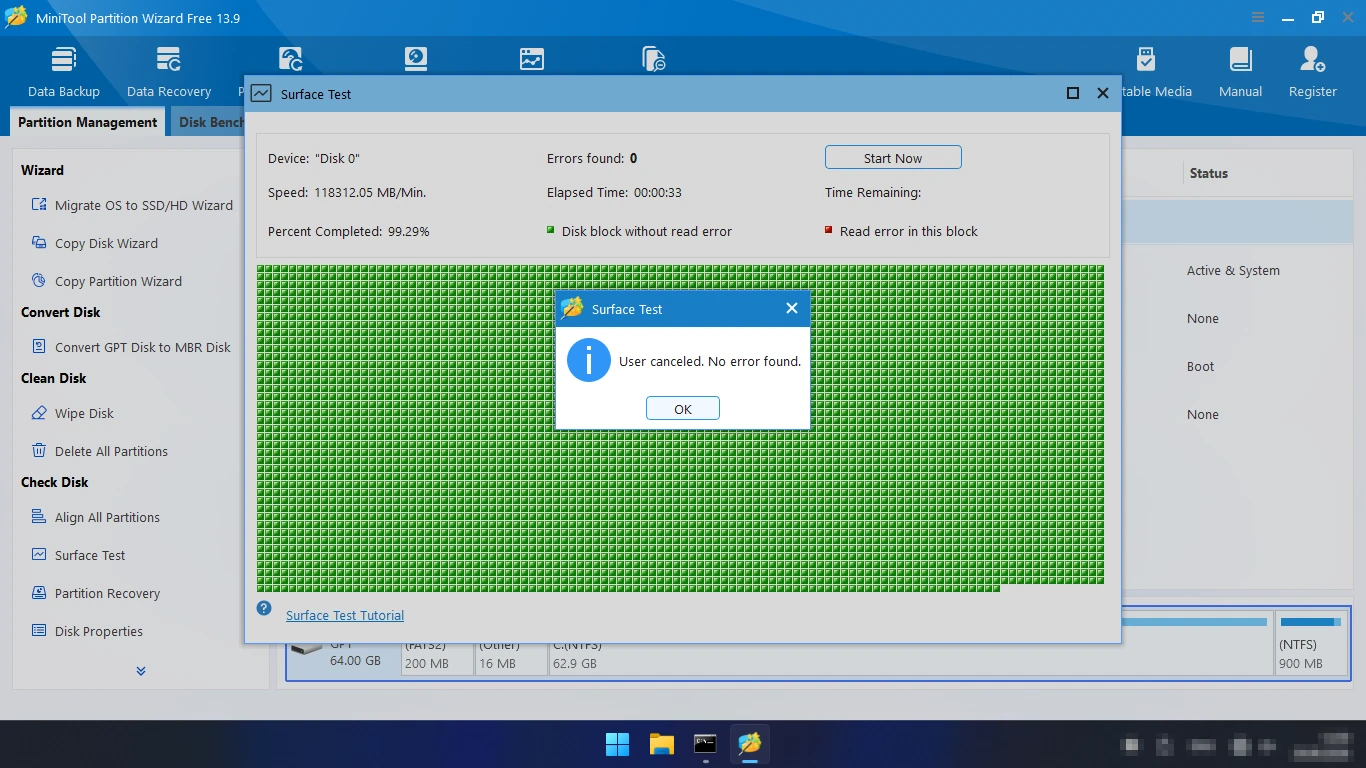Image resolution: width=1366 pixels, height=768 pixels.
Task: Open Disk Properties in sidebar
Action: coord(87,631)
